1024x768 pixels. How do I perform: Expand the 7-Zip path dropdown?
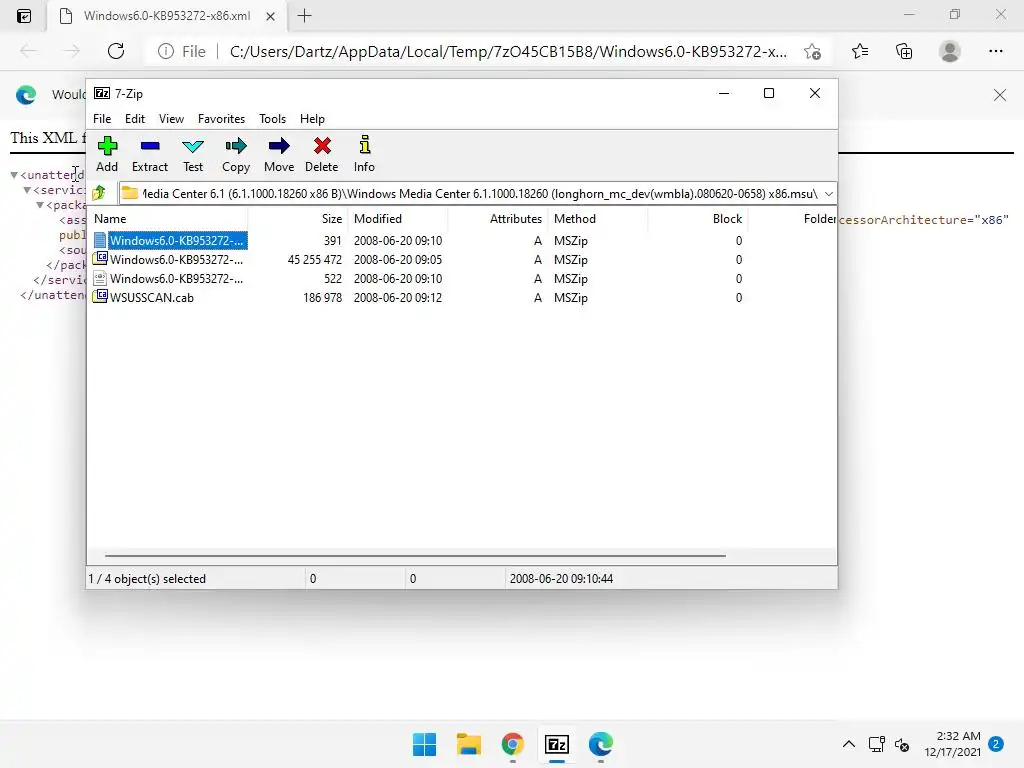tap(828, 194)
